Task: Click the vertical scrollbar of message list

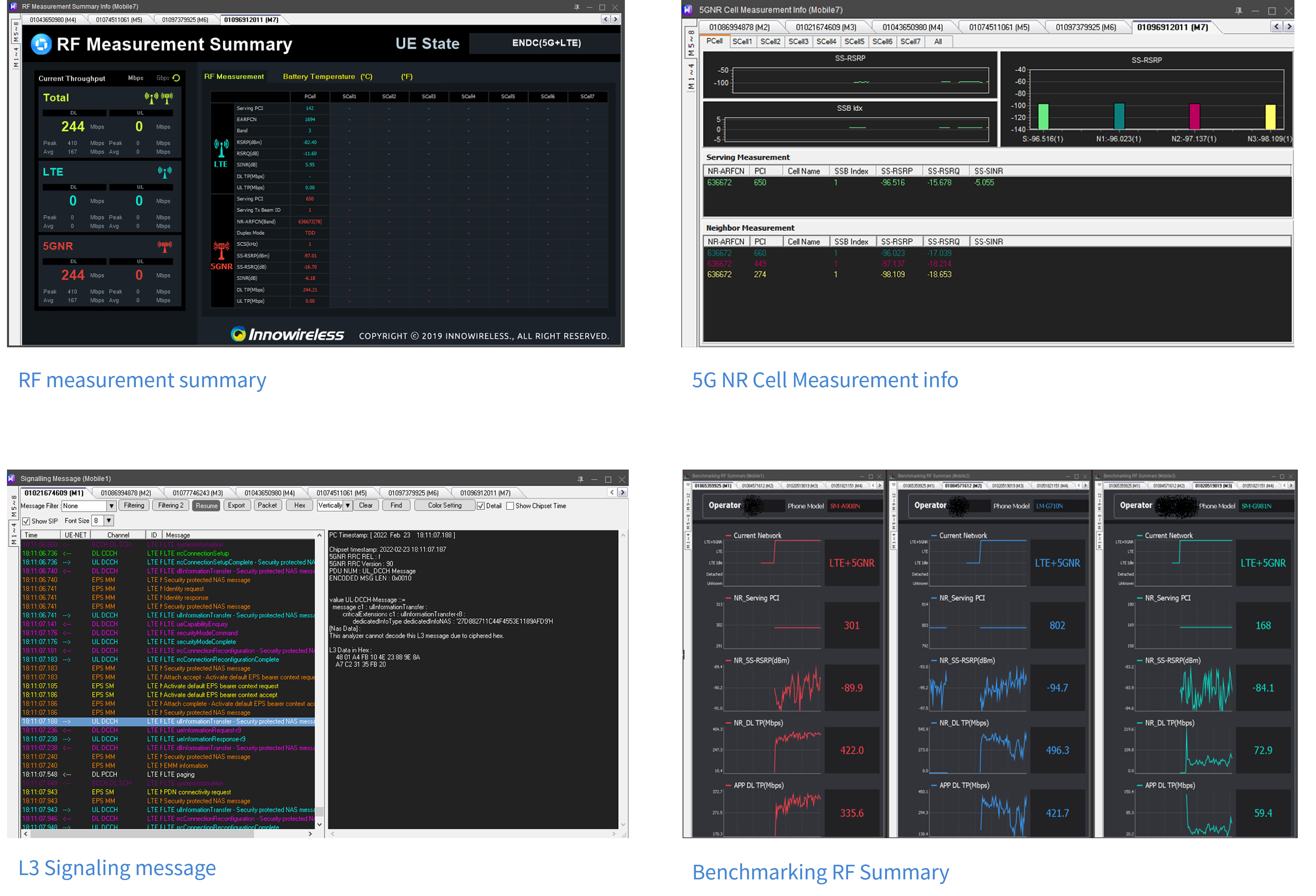Action: (x=319, y=680)
